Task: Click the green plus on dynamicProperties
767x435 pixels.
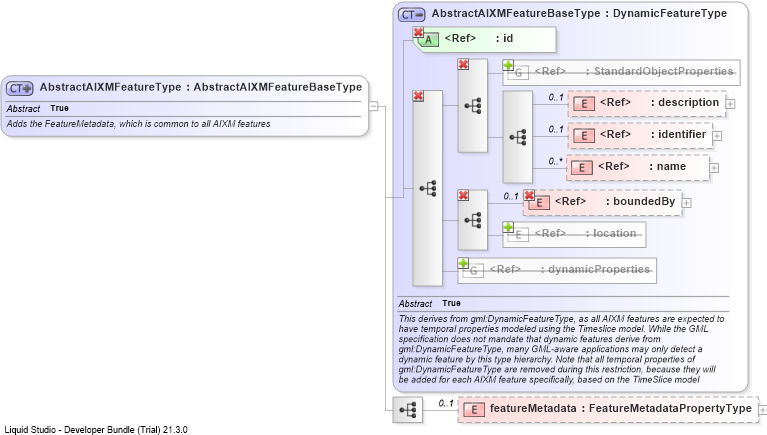Action: tap(463, 263)
